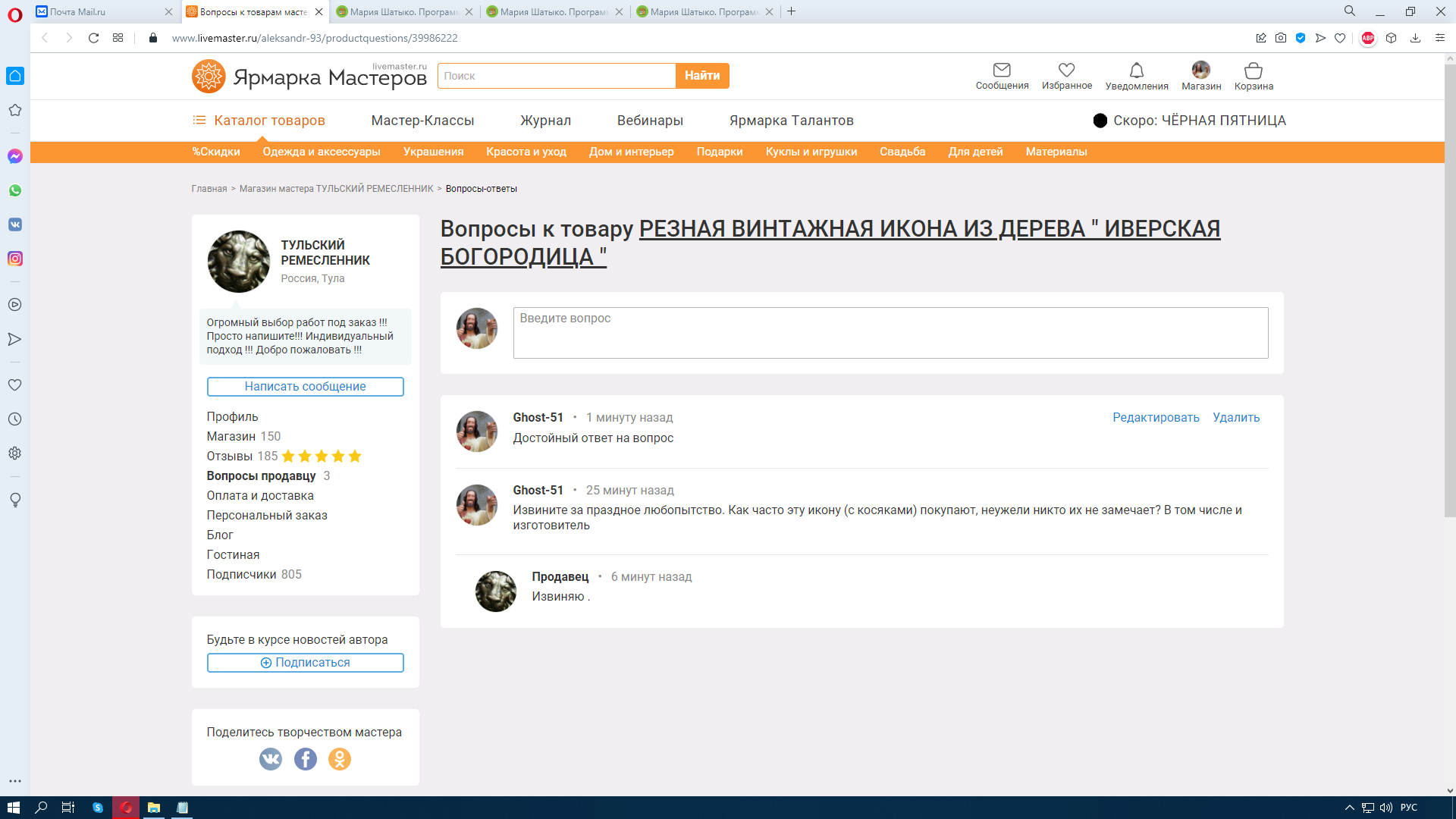Click the browser address bar URL
Viewport: 1456px width, 819px height.
314,38
